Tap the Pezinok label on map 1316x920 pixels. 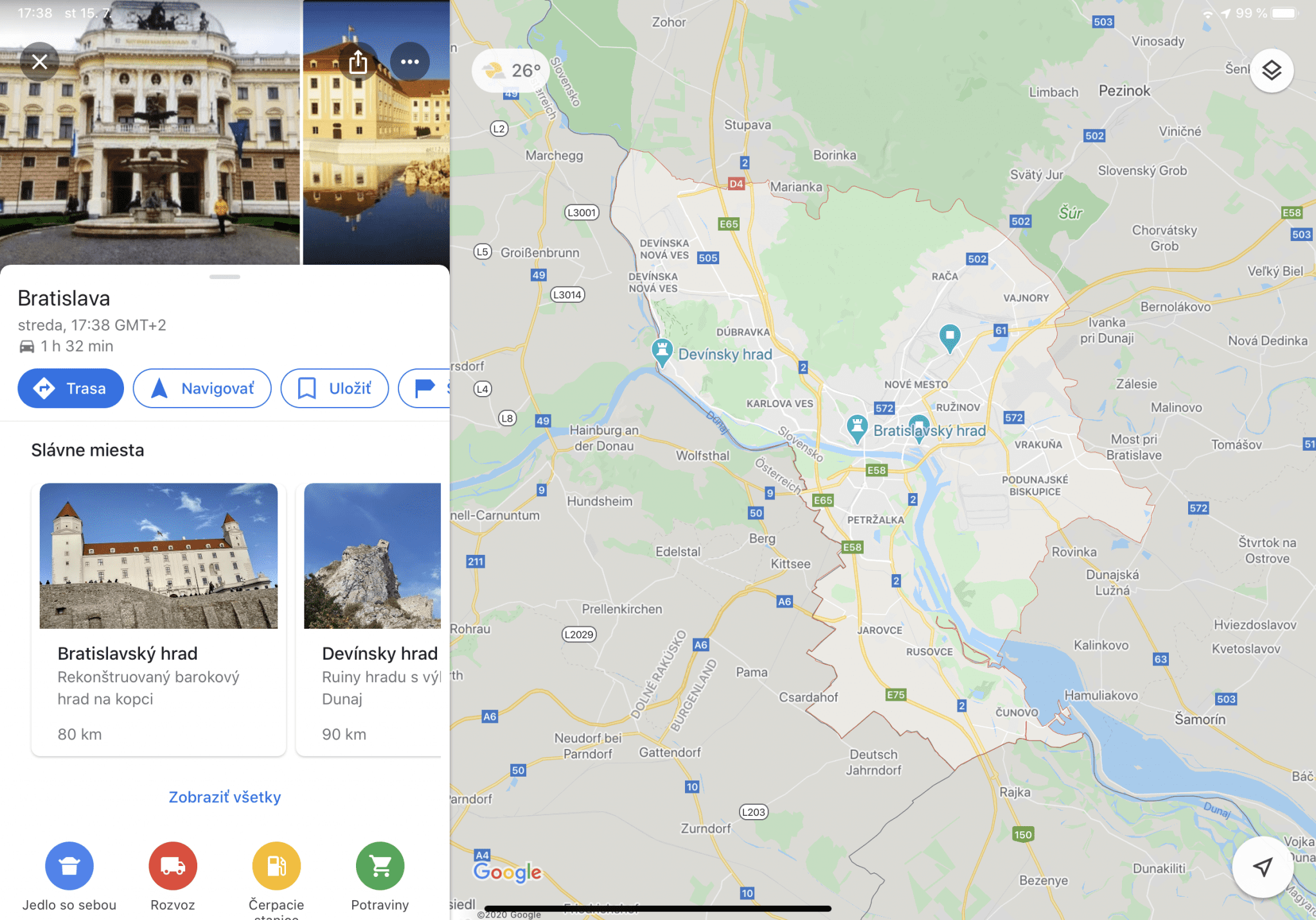point(1124,91)
